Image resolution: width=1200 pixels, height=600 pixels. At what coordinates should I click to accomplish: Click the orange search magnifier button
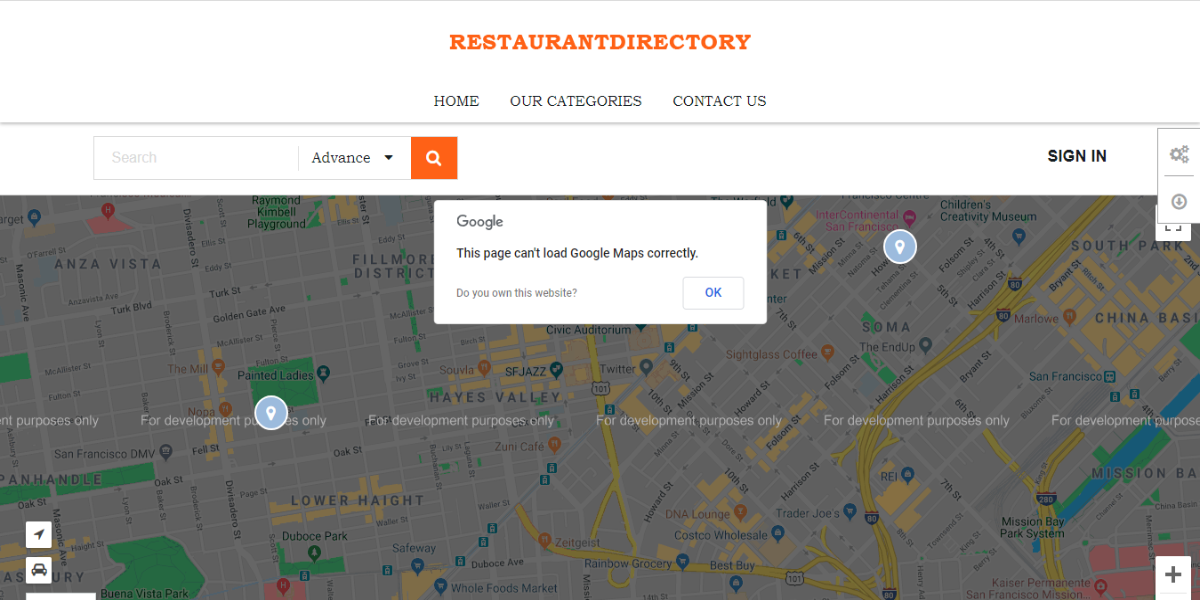434,158
